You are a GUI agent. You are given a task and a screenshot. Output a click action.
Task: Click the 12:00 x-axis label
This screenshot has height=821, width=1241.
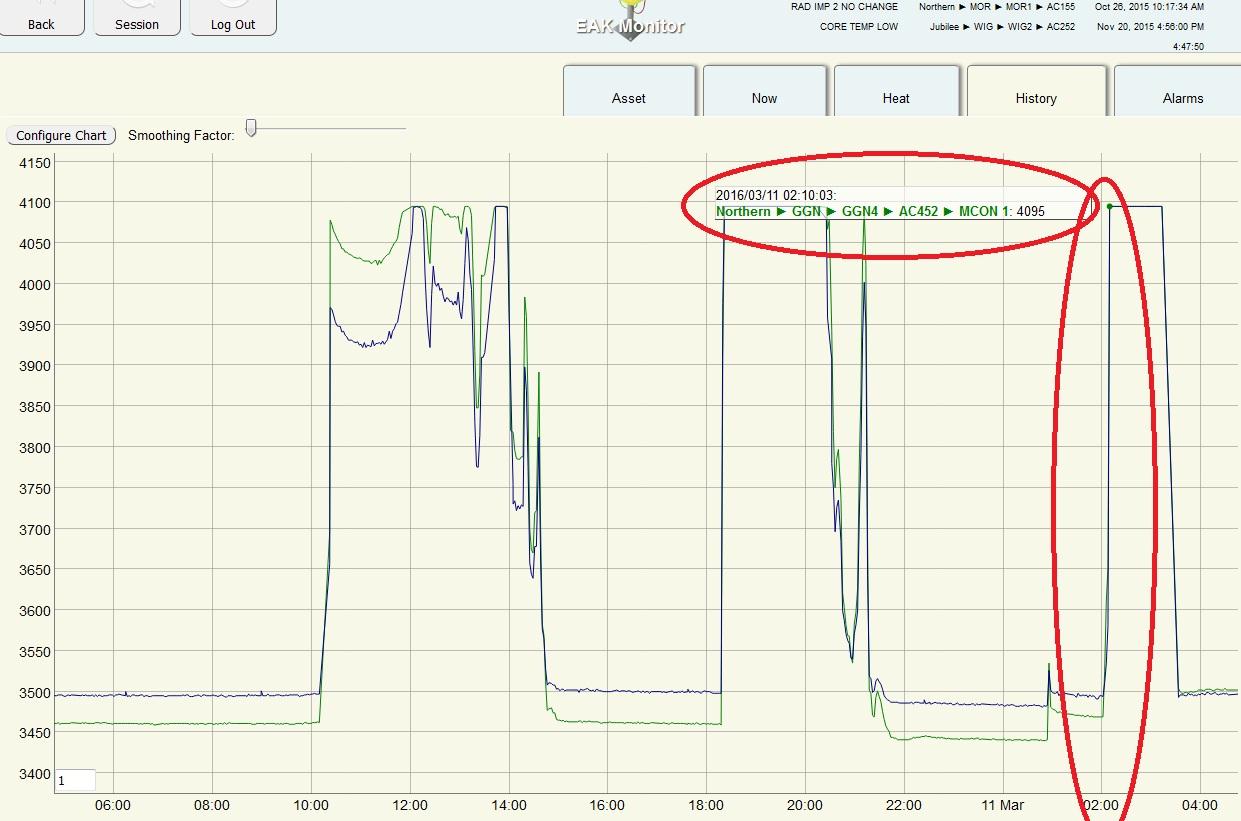[x=410, y=805]
